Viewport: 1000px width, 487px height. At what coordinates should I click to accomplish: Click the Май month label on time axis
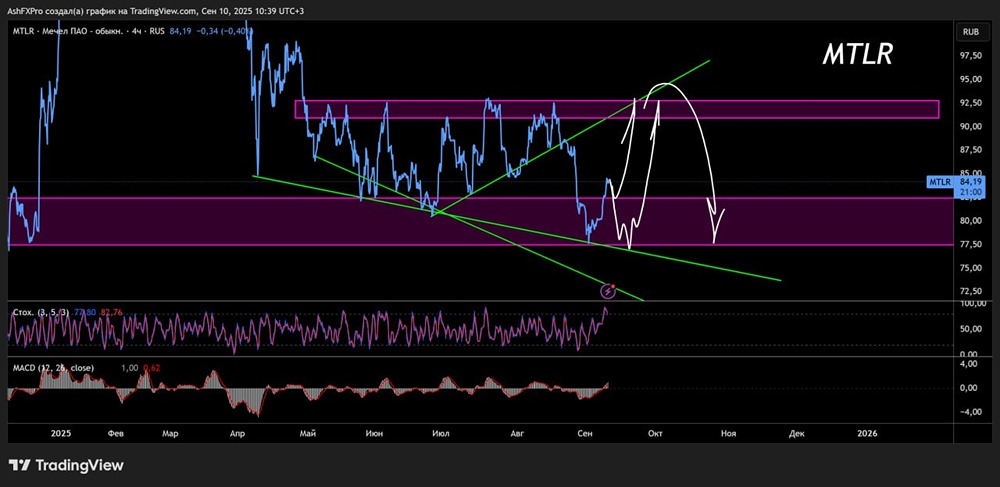pyautogui.click(x=308, y=433)
